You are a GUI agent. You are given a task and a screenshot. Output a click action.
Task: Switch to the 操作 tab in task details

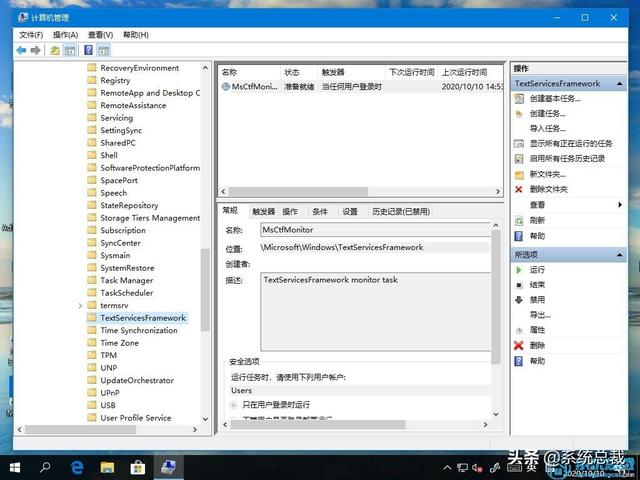290,211
